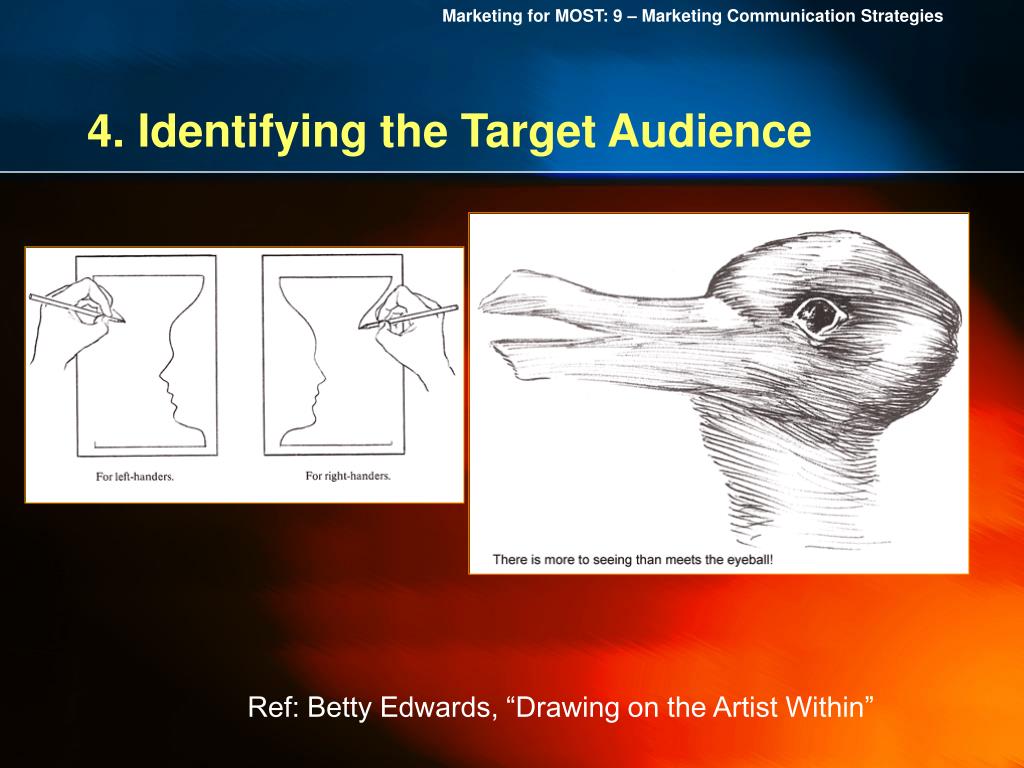Click the header text "Marketing for MOST: 9 – Marketing Communication Strategies"

[692, 16]
